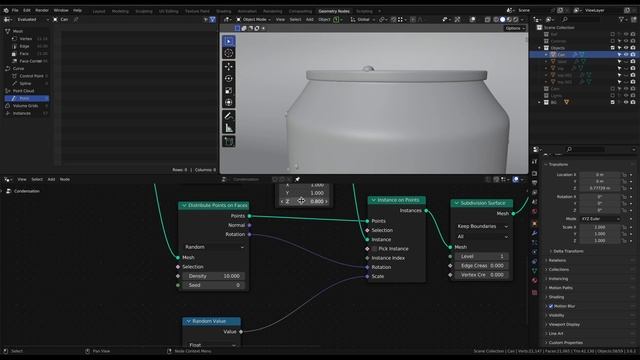Activate the Cursor tool in viewport
Viewport: 640px width, 360px height.
[229, 53]
